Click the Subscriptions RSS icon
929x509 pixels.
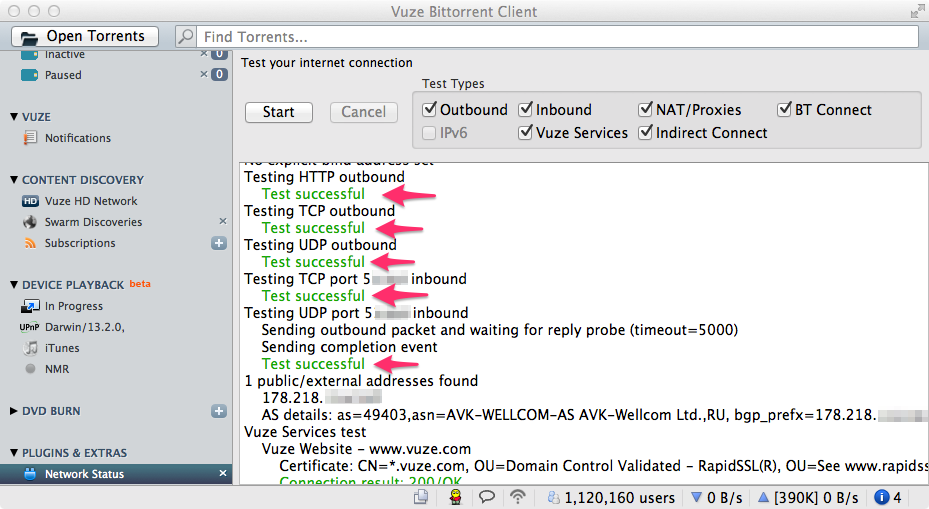coord(30,243)
